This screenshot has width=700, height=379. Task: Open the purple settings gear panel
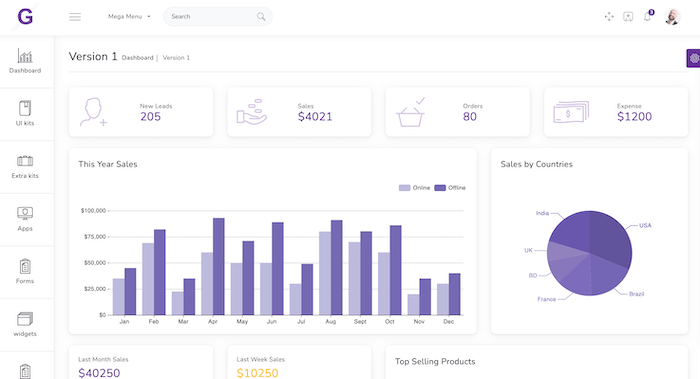coord(693,58)
